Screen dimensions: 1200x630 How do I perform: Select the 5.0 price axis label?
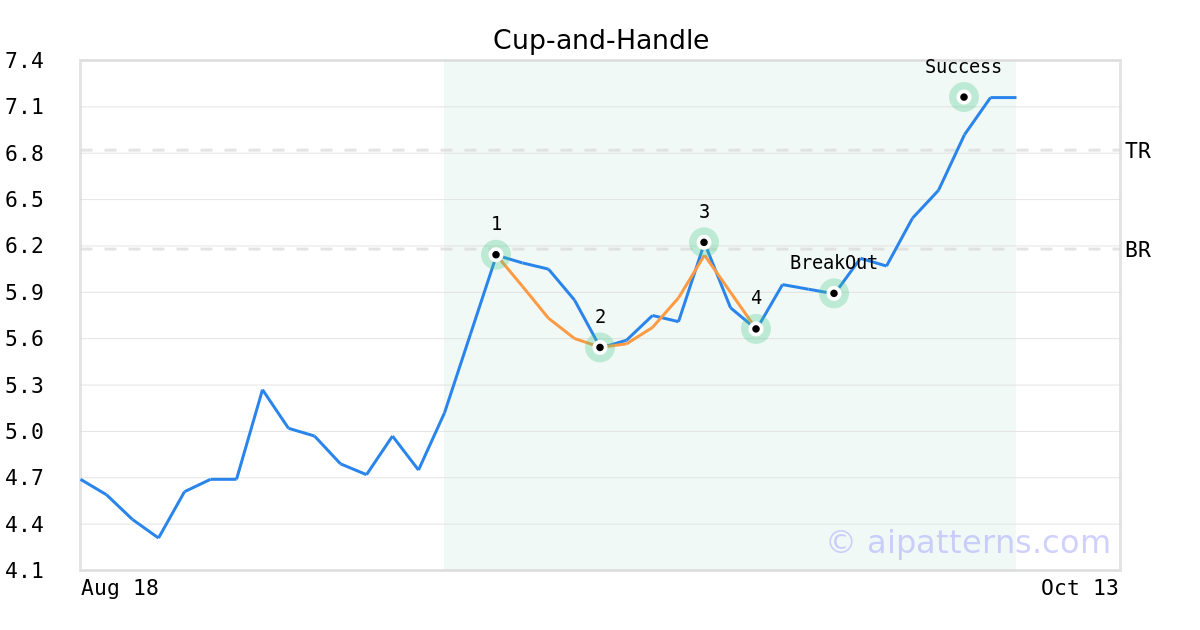tap(24, 432)
